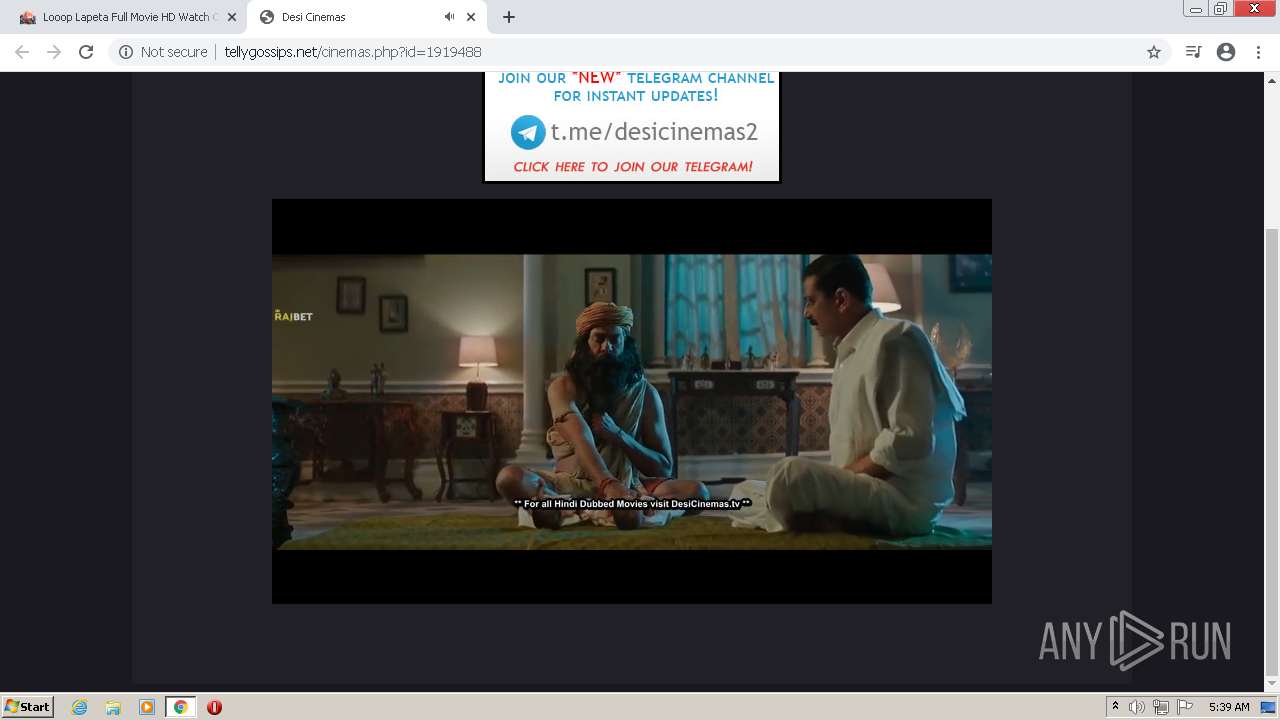Image resolution: width=1280 pixels, height=720 pixels.
Task: Go forward to the next page
Action: (54, 52)
